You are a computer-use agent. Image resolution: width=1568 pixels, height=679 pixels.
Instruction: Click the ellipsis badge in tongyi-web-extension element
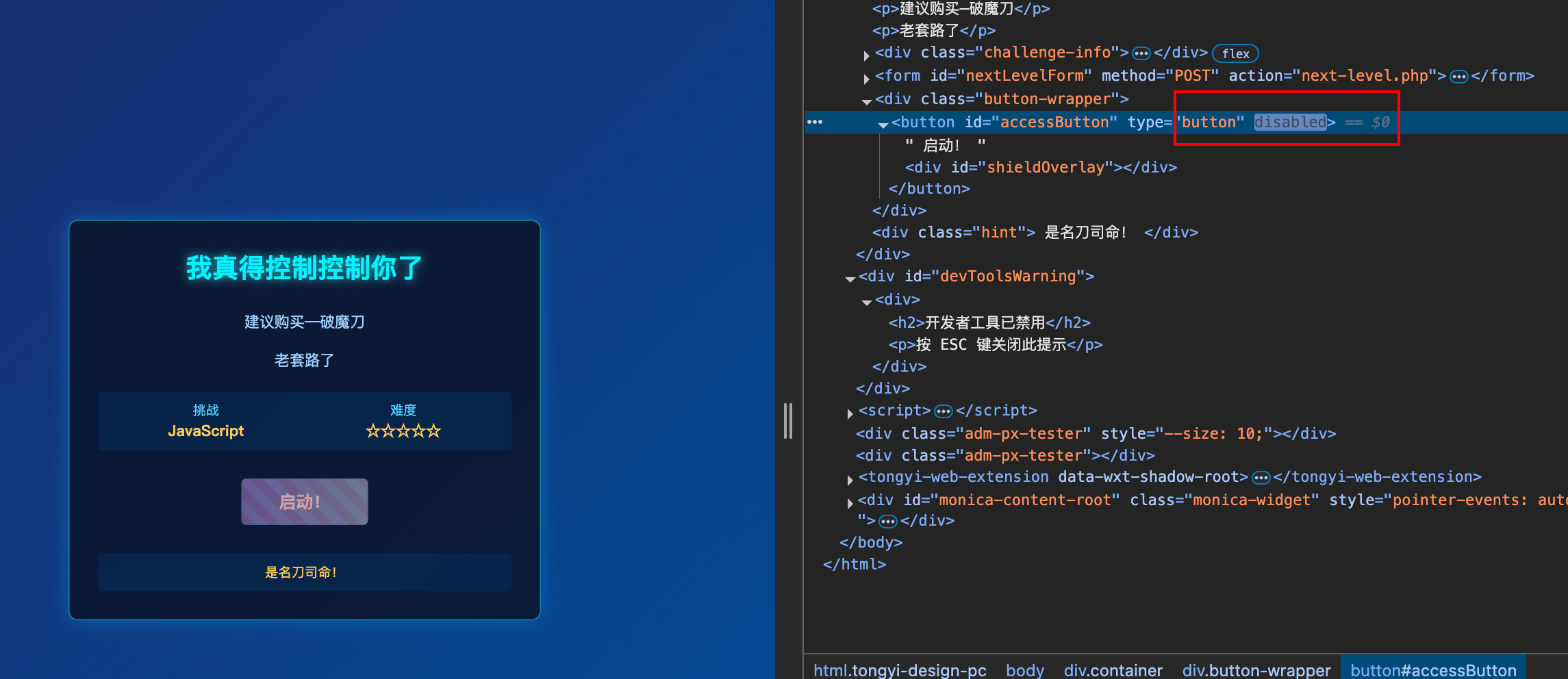[1261, 478]
